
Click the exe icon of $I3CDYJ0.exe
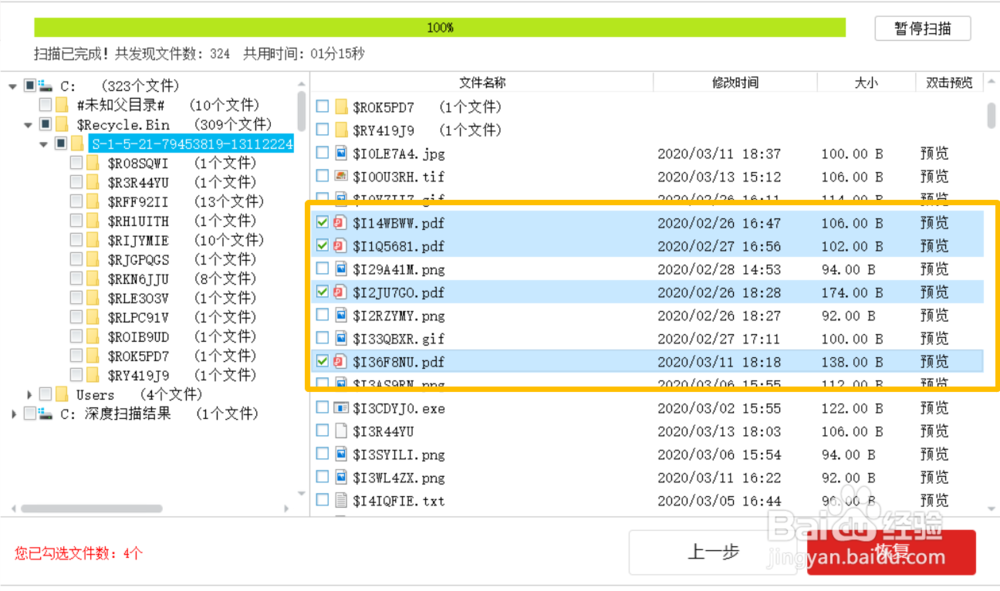tap(341, 407)
